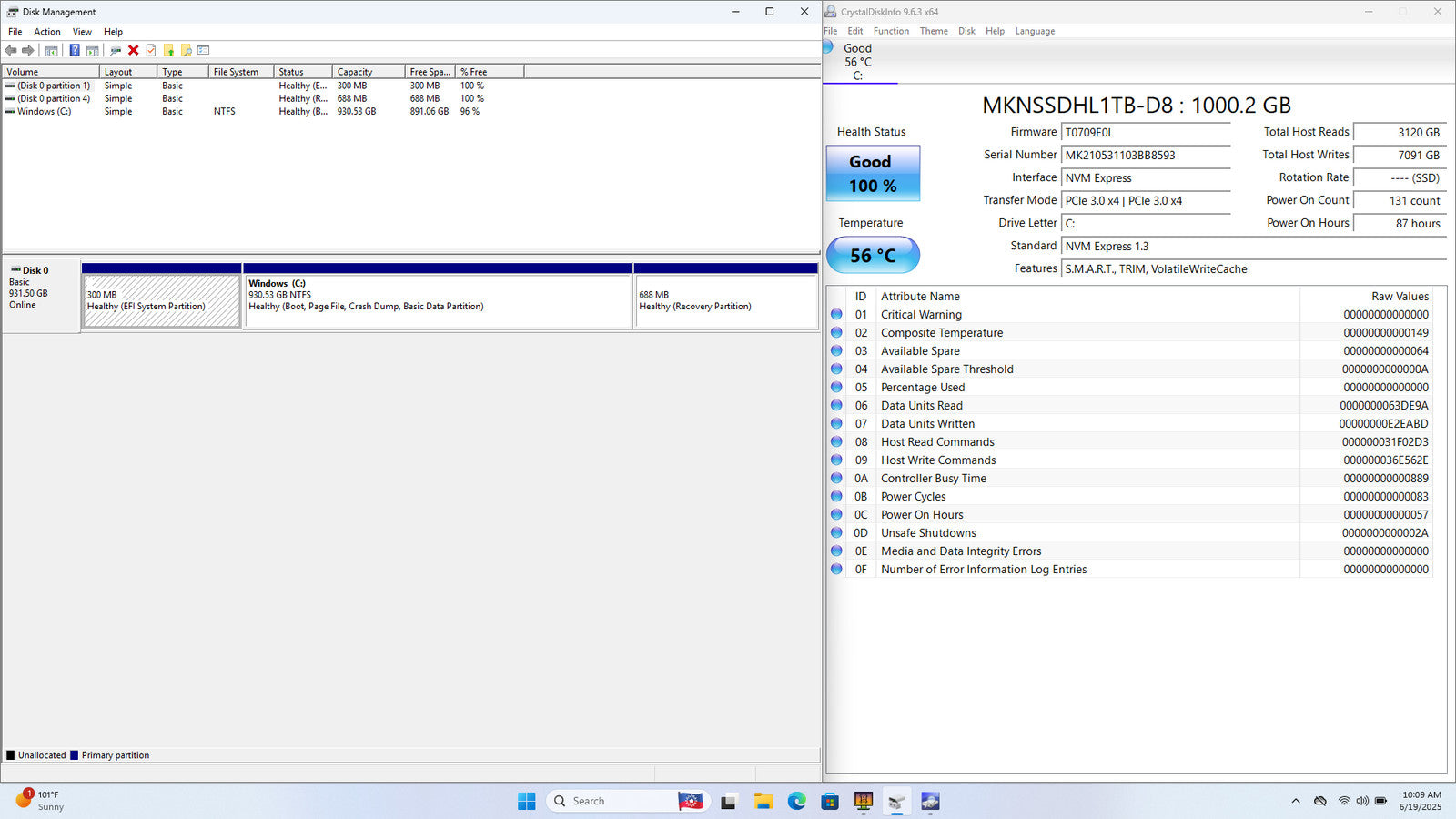This screenshot has height=819, width=1456.
Task: Open the Help menu in CrystalDiskInfo
Action: point(995,31)
